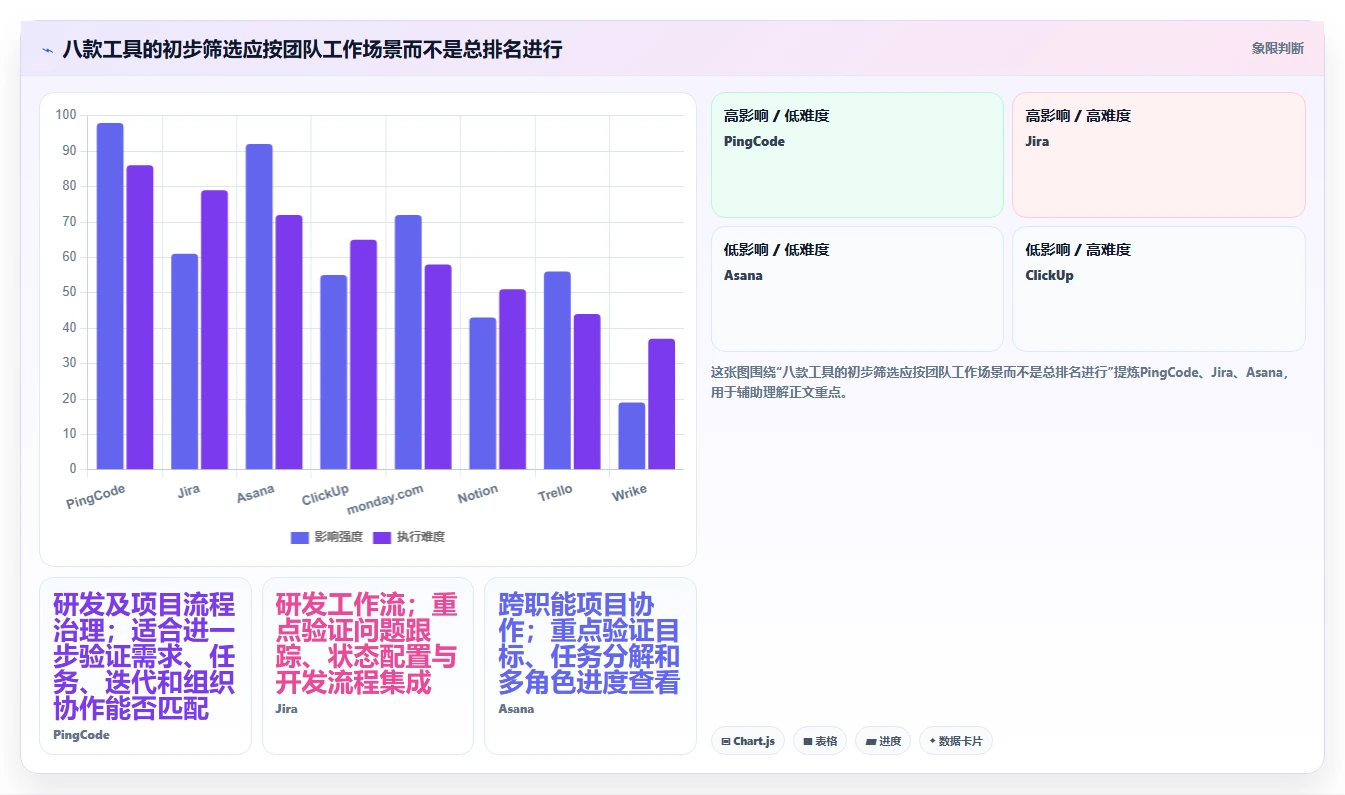Click ClickUp's 执行难度 bar
The height and width of the screenshot is (795, 1345).
point(363,354)
